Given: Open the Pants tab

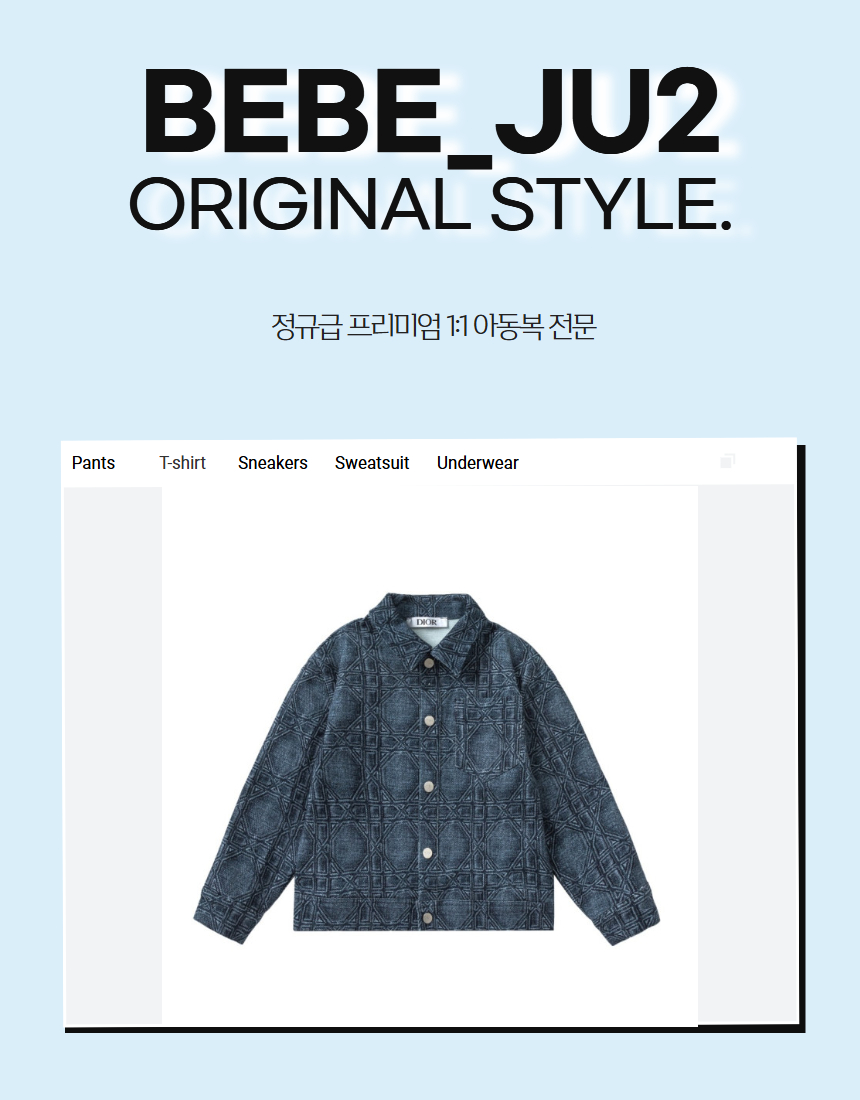Looking at the screenshot, I should [93, 463].
